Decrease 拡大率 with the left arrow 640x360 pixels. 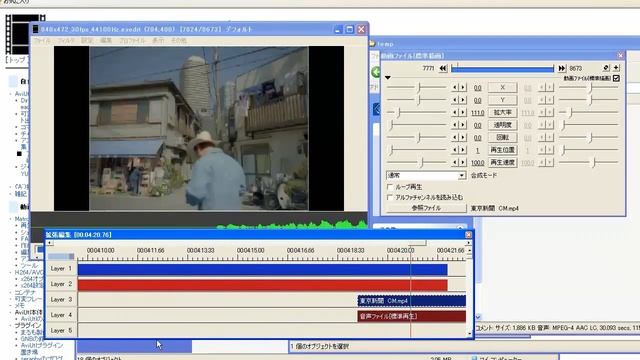pos(455,112)
